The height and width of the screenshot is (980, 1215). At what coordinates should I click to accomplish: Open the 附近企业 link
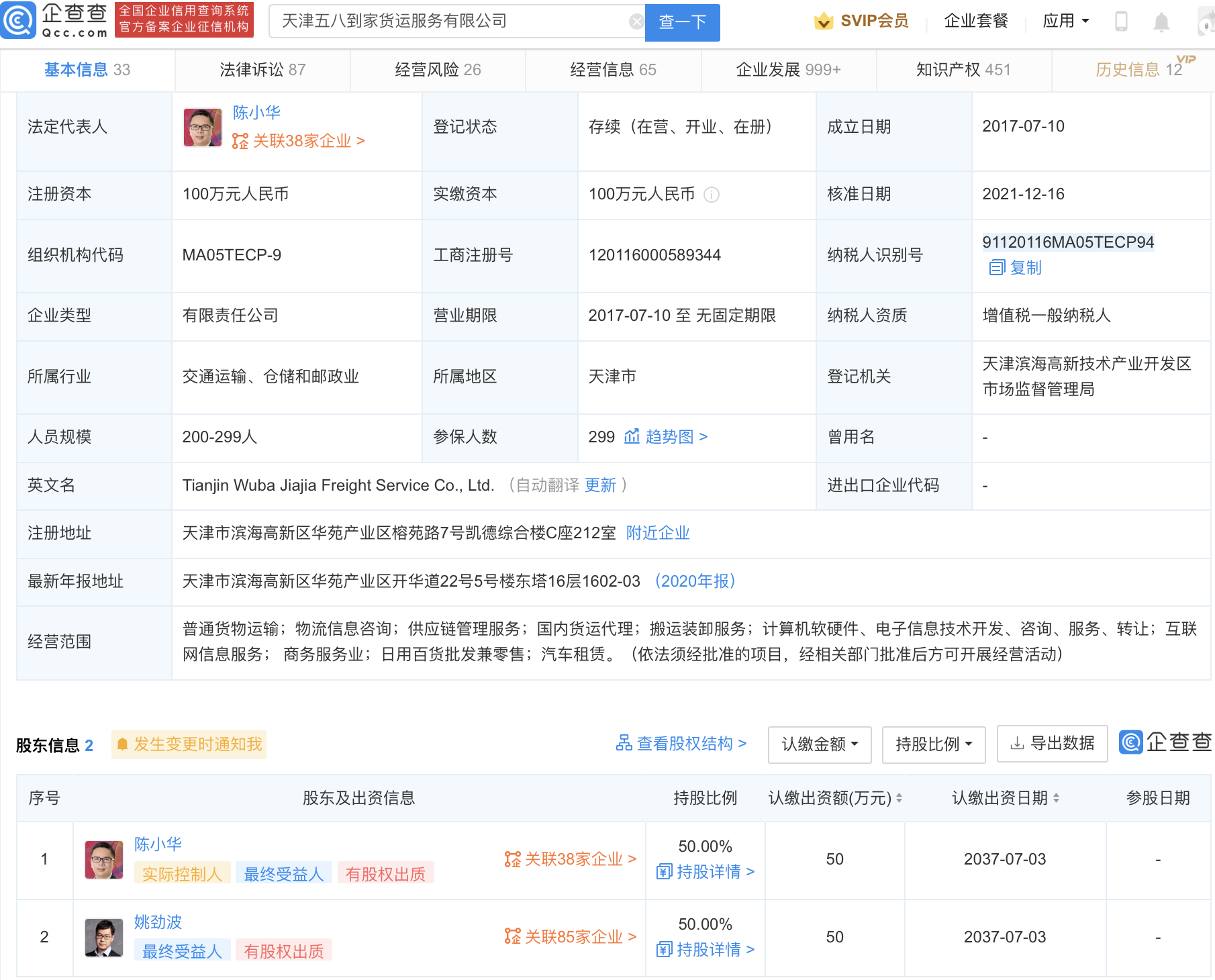[658, 533]
